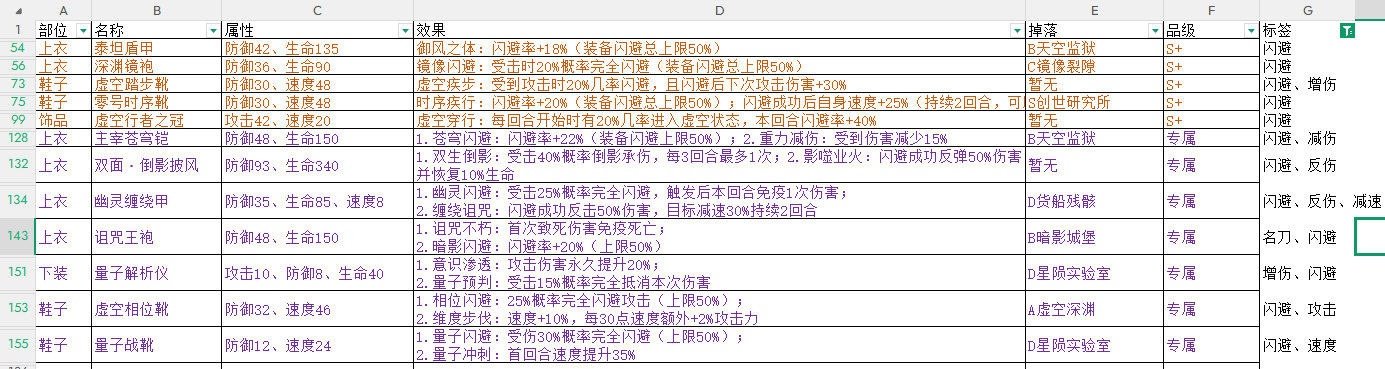Click the cell 防御93、生命340
1385x369 pixels.
click(317, 165)
